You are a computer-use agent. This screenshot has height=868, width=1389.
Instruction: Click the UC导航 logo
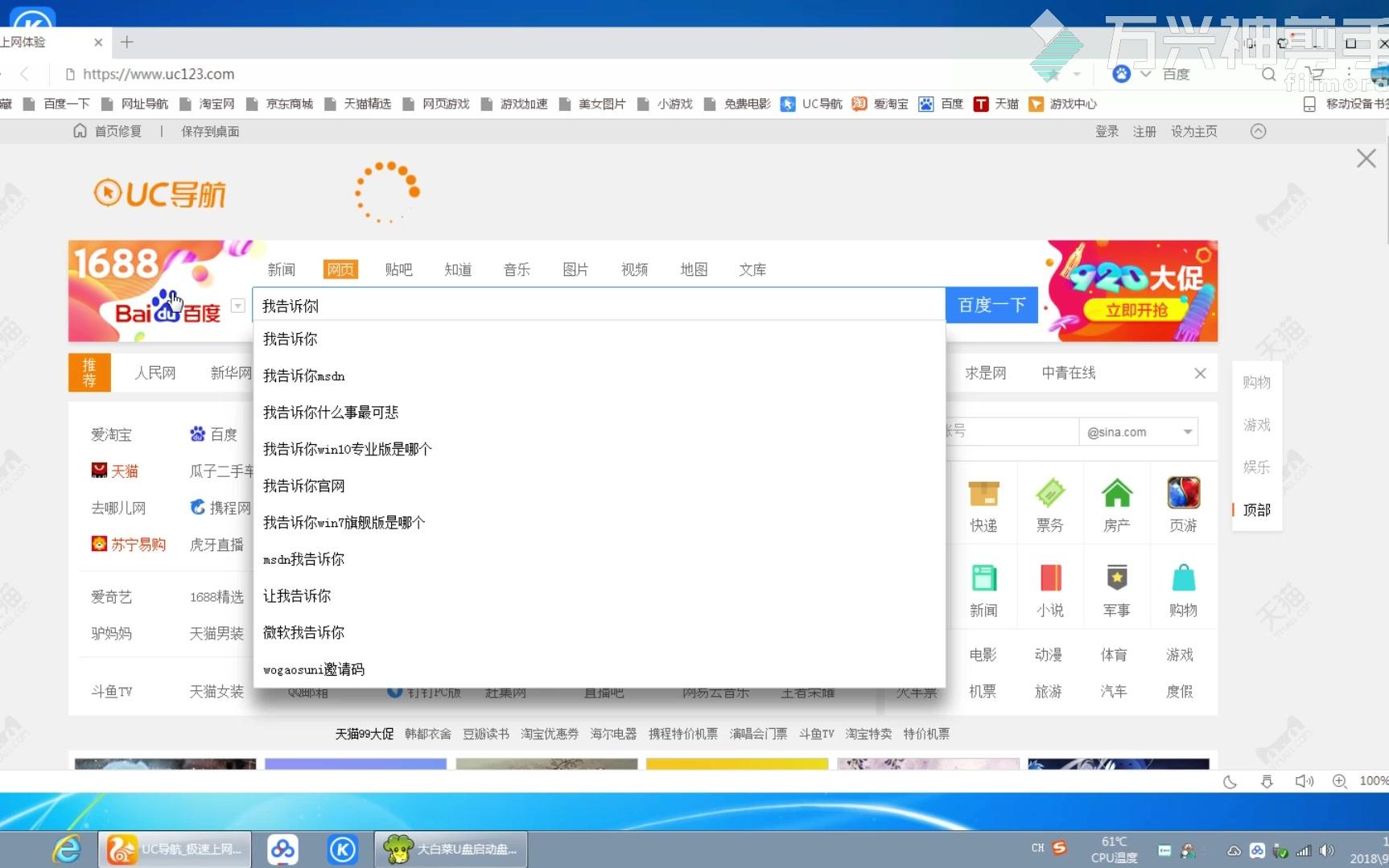pyautogui.click(x=160, y=194)
